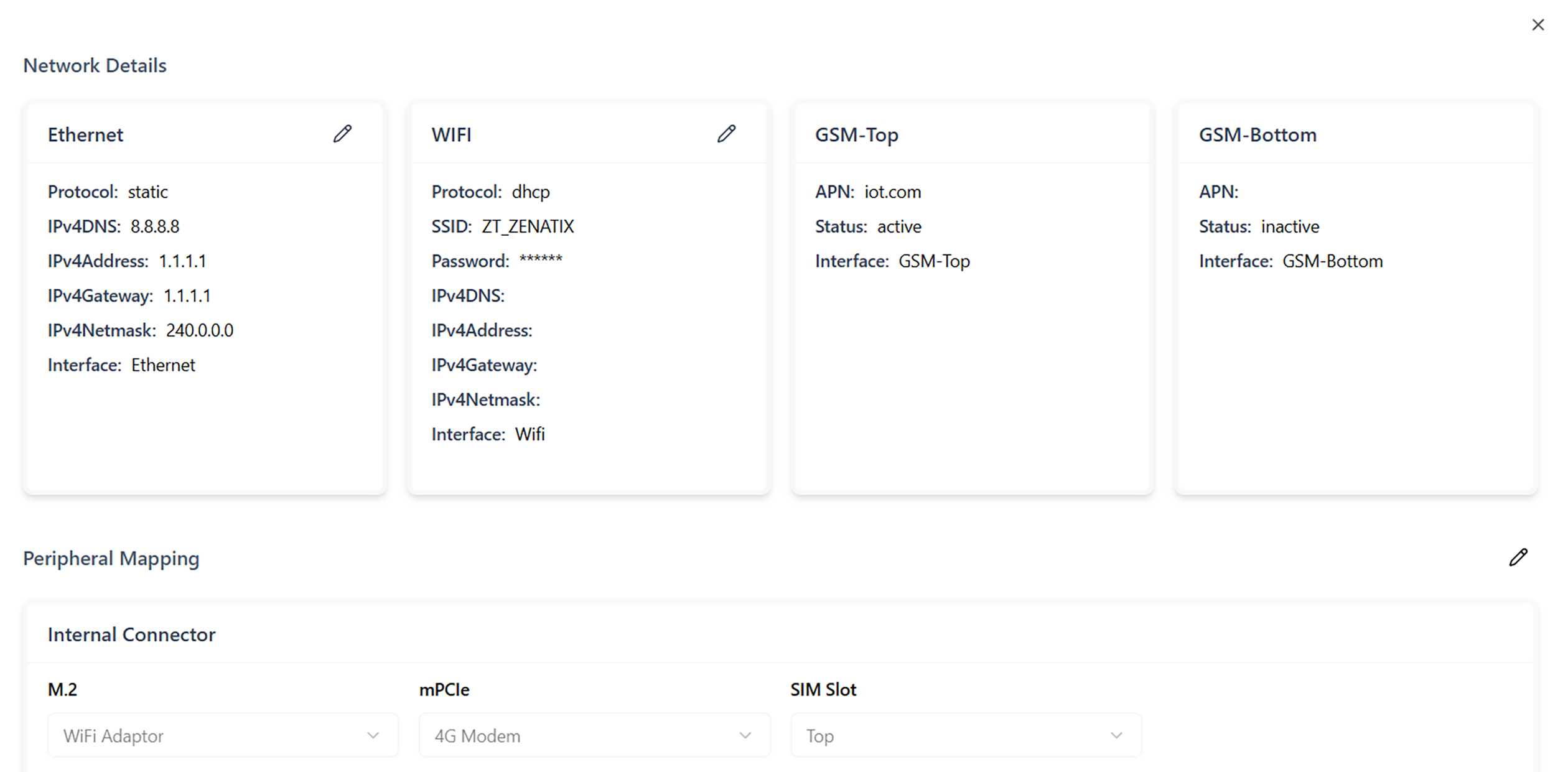Select the Ethernet IPv4Netmask value 240.0.0.0
The width and height of the screenshot is (1568, 772).
click(200, 330)
